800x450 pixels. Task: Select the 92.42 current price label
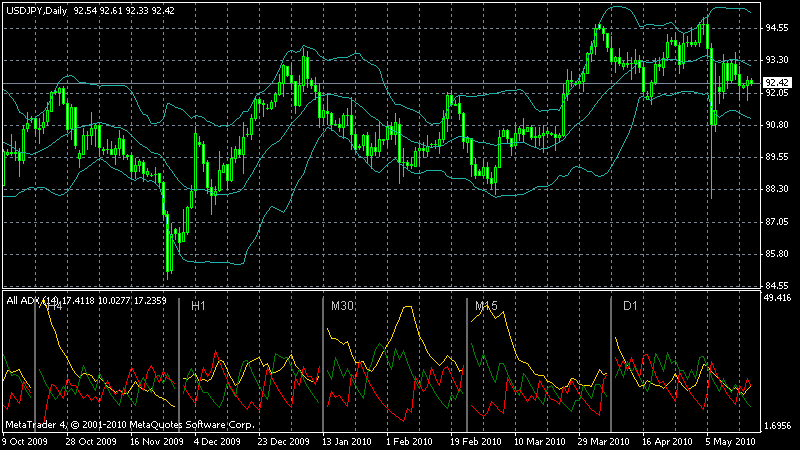pyautogui.click(x=777, y=83)
